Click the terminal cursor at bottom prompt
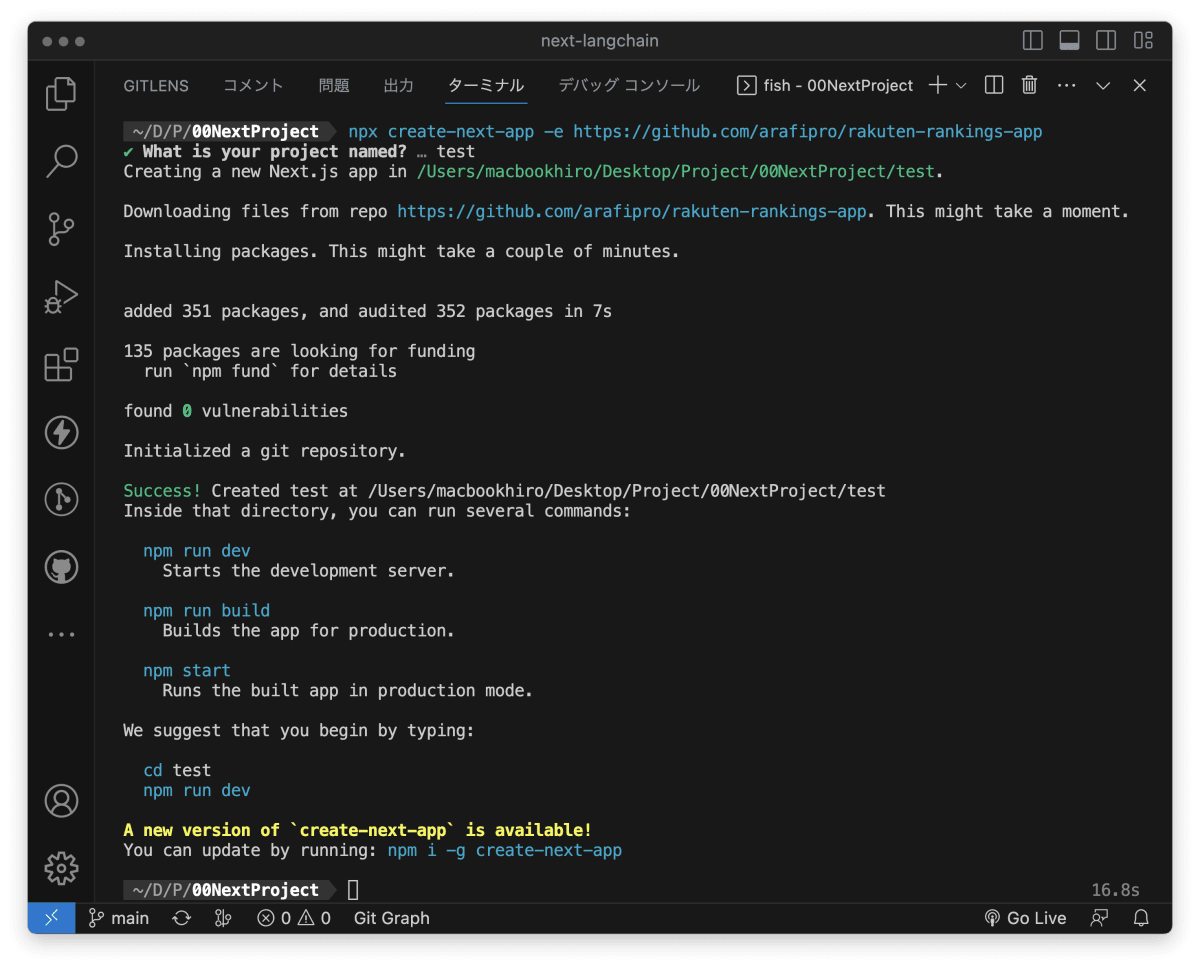Viewport: 1200px width, 968px height. 353,890
